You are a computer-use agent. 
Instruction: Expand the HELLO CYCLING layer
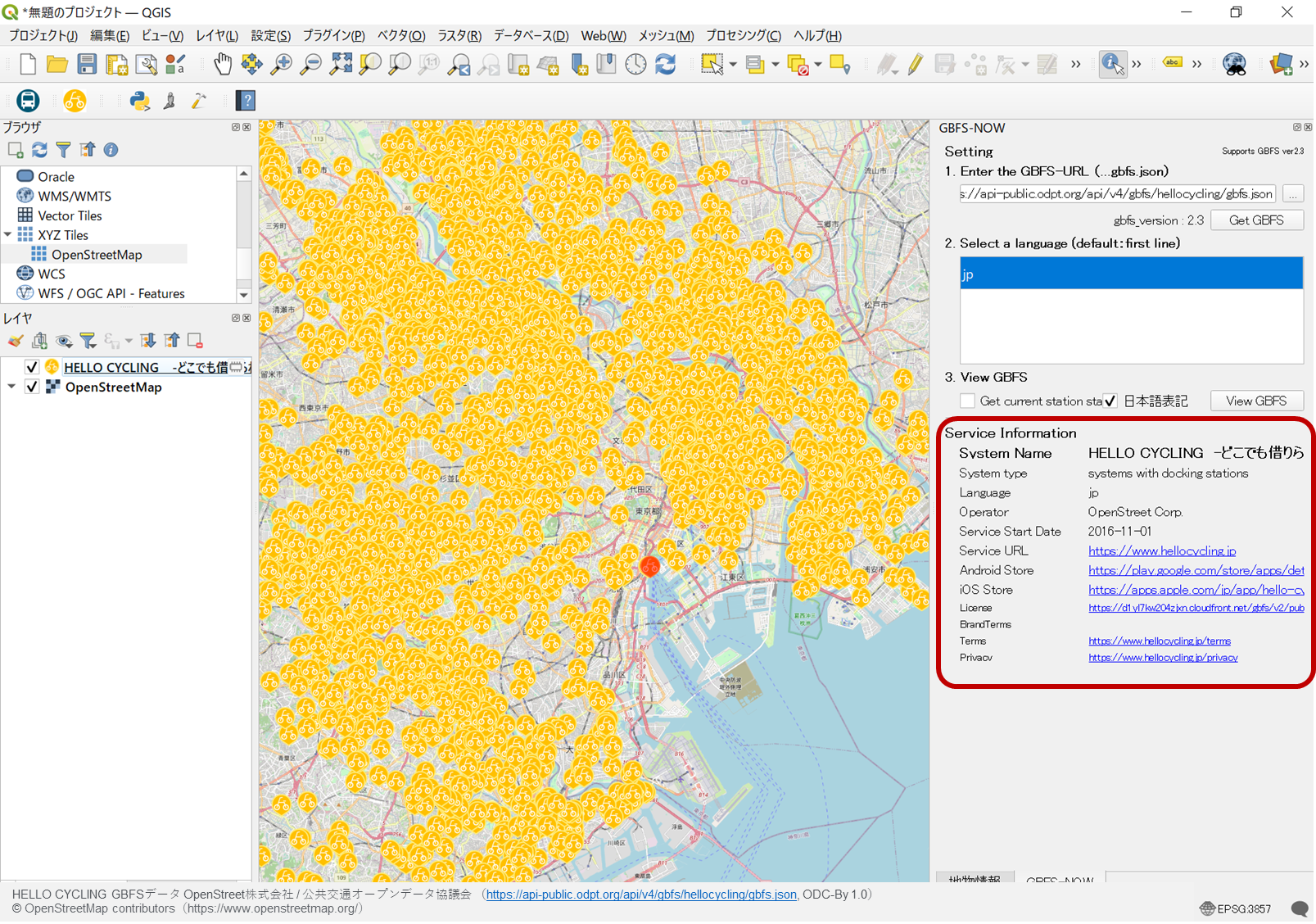tap(11, 366)
